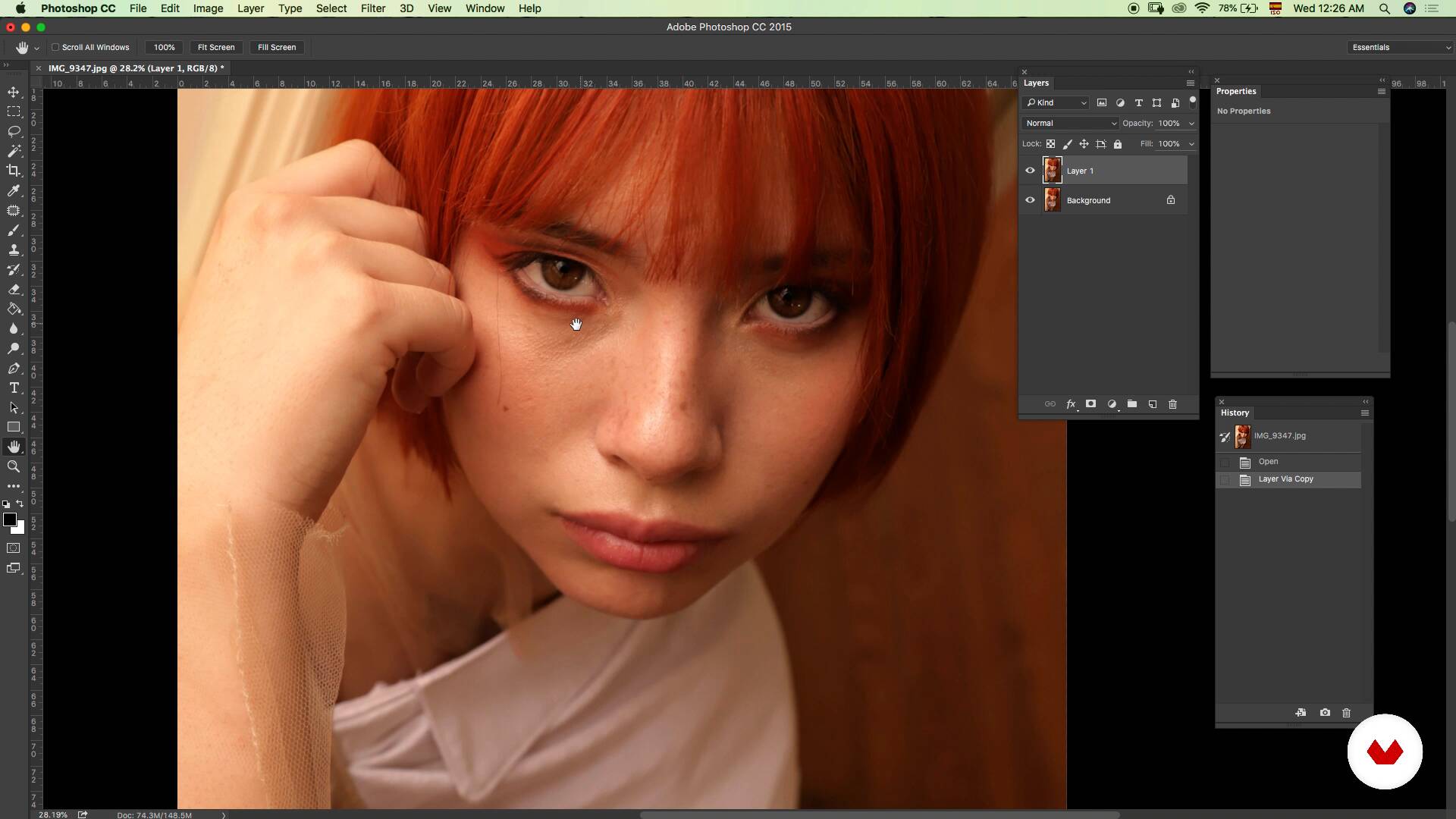Open the Normal blend mode dropdown
Image resolution: width=1456 pixels, height=819 pixels.
coord(1070,123)
